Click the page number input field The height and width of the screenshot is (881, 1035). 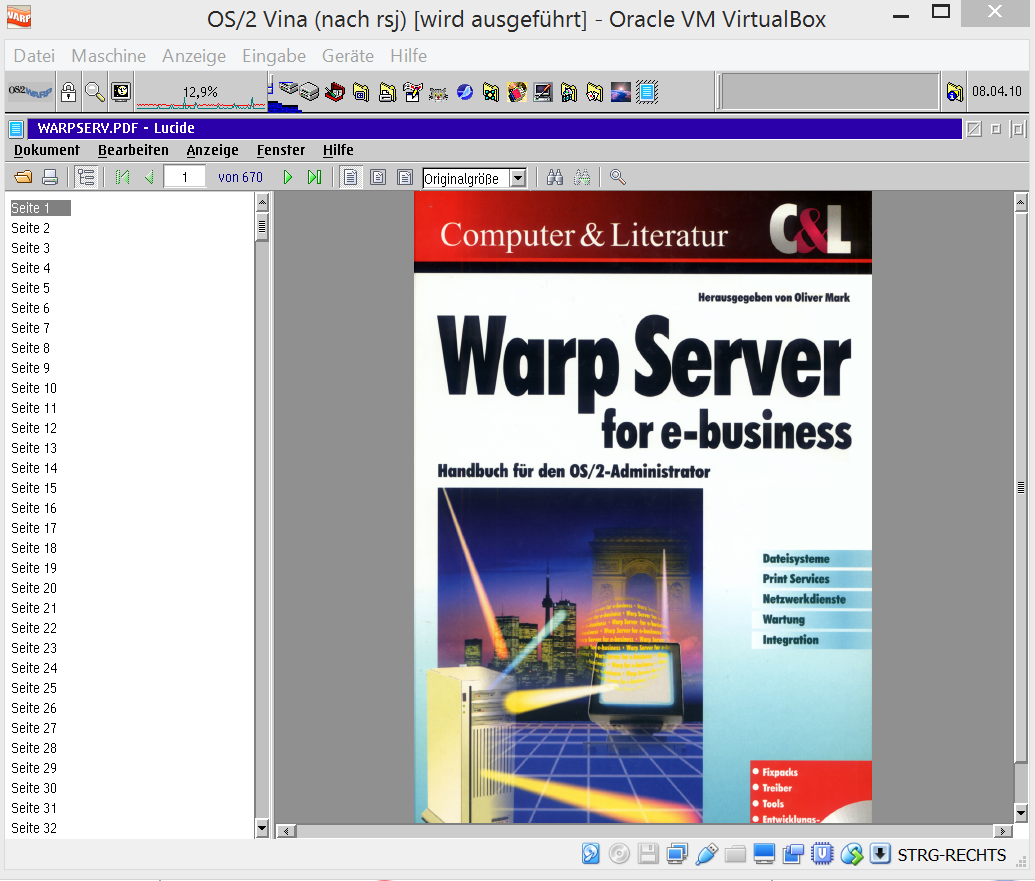185,178
